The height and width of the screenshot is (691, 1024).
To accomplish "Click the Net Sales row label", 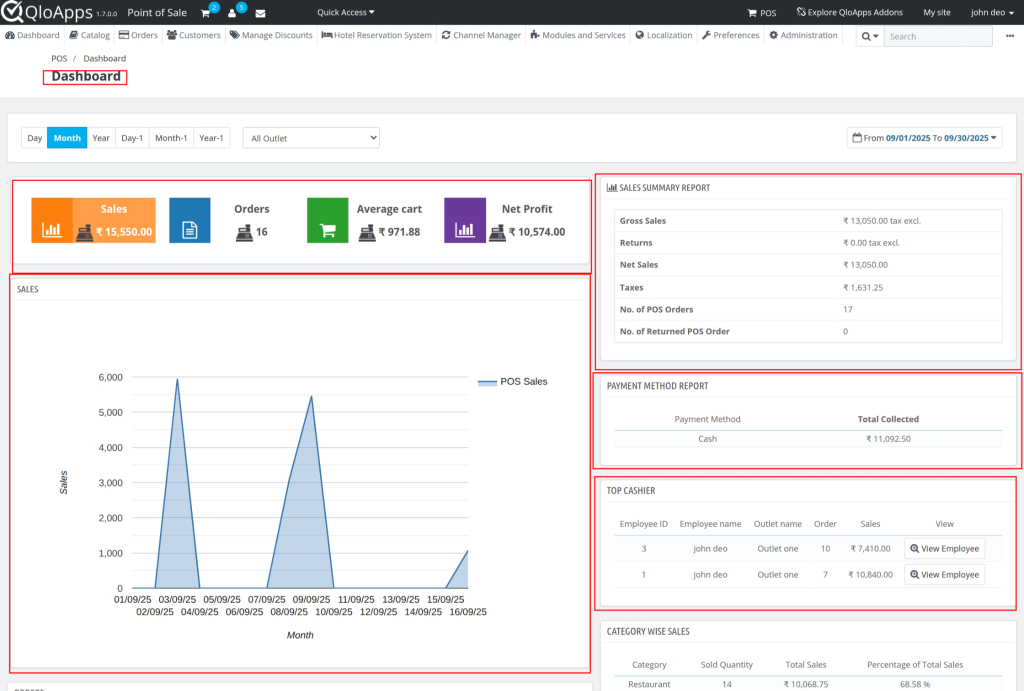I will (x=639, y=265).
